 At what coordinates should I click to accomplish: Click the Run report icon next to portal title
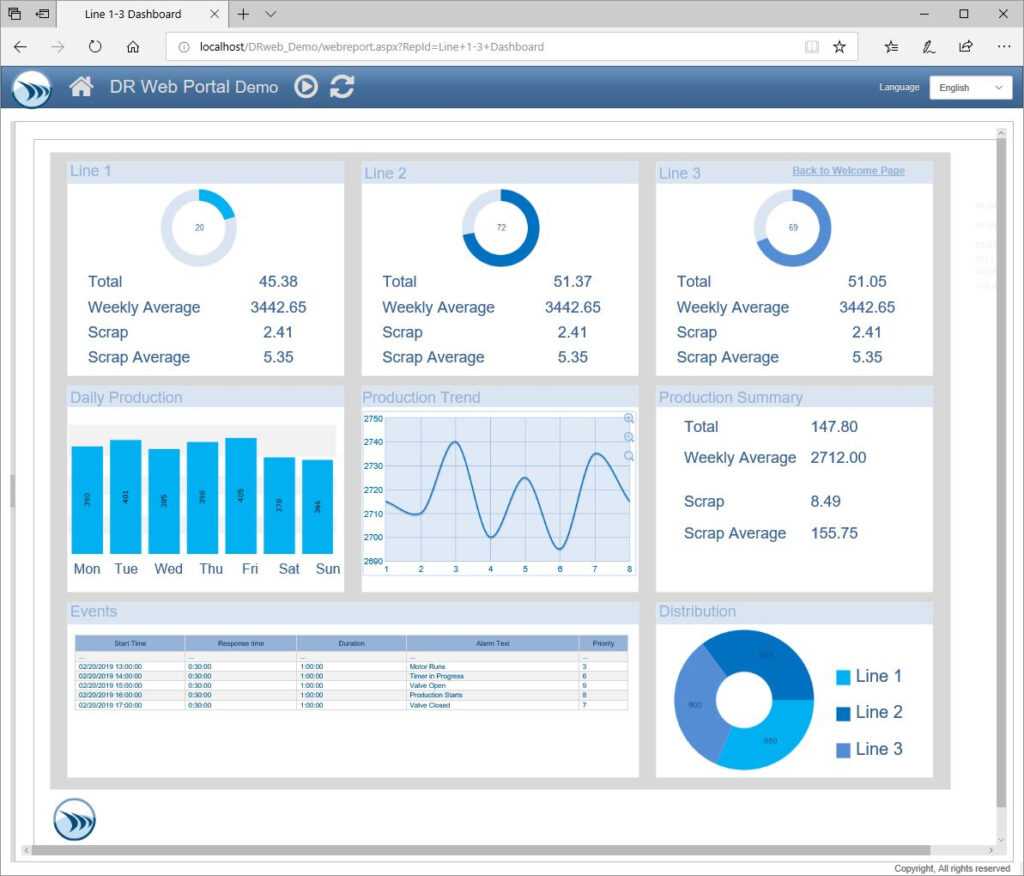coord(308,86)
